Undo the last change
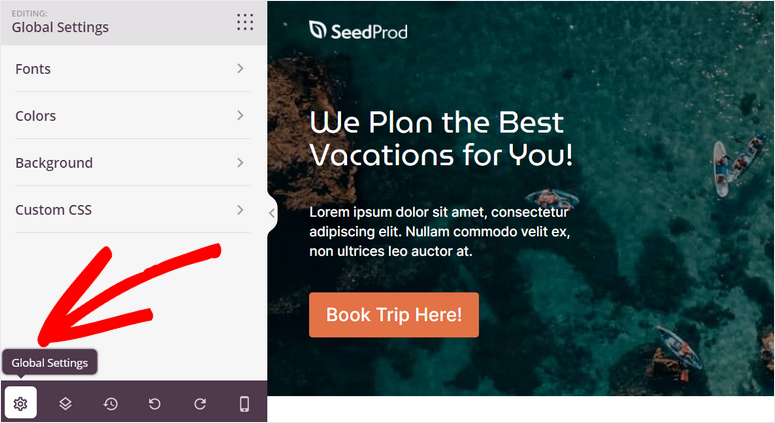Screen dimensions: 775x423 [x=155, y=403]
